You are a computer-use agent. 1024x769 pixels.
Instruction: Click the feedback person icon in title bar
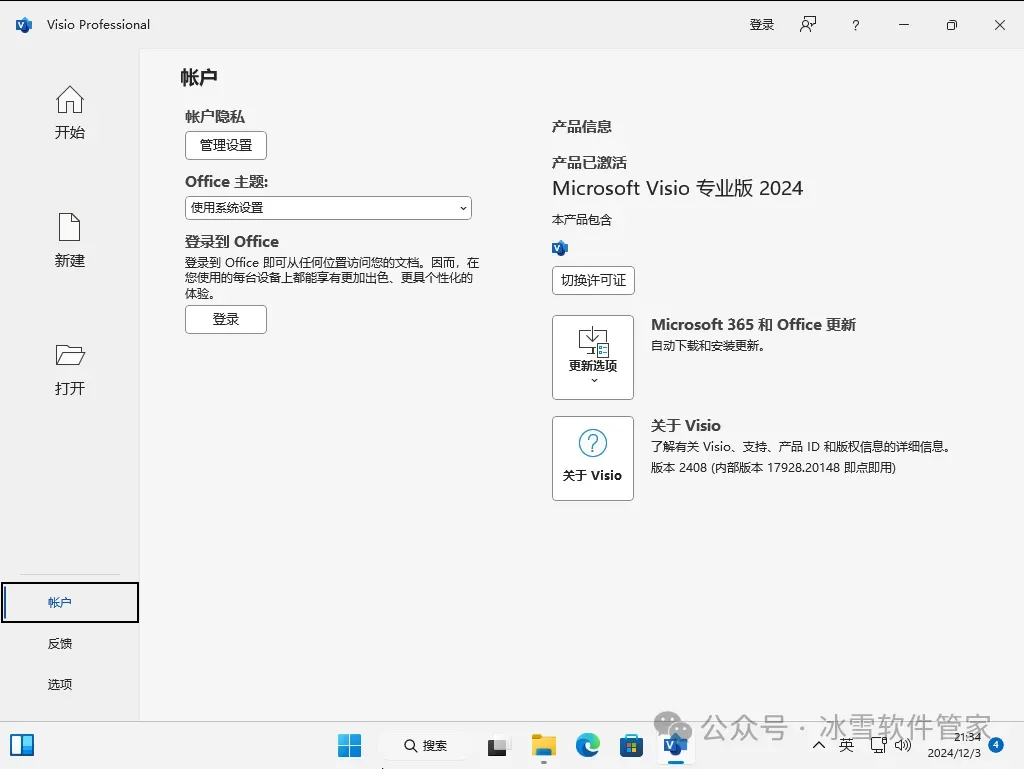coord(808,25)
